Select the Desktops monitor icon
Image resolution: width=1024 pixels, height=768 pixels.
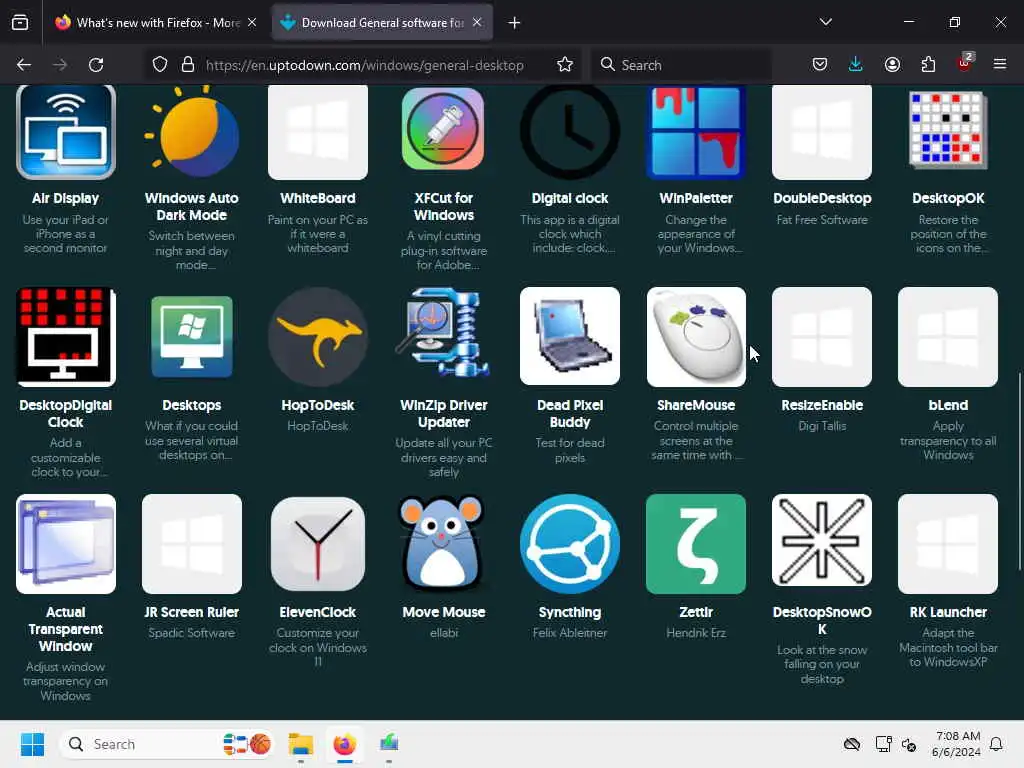(192, 337)
